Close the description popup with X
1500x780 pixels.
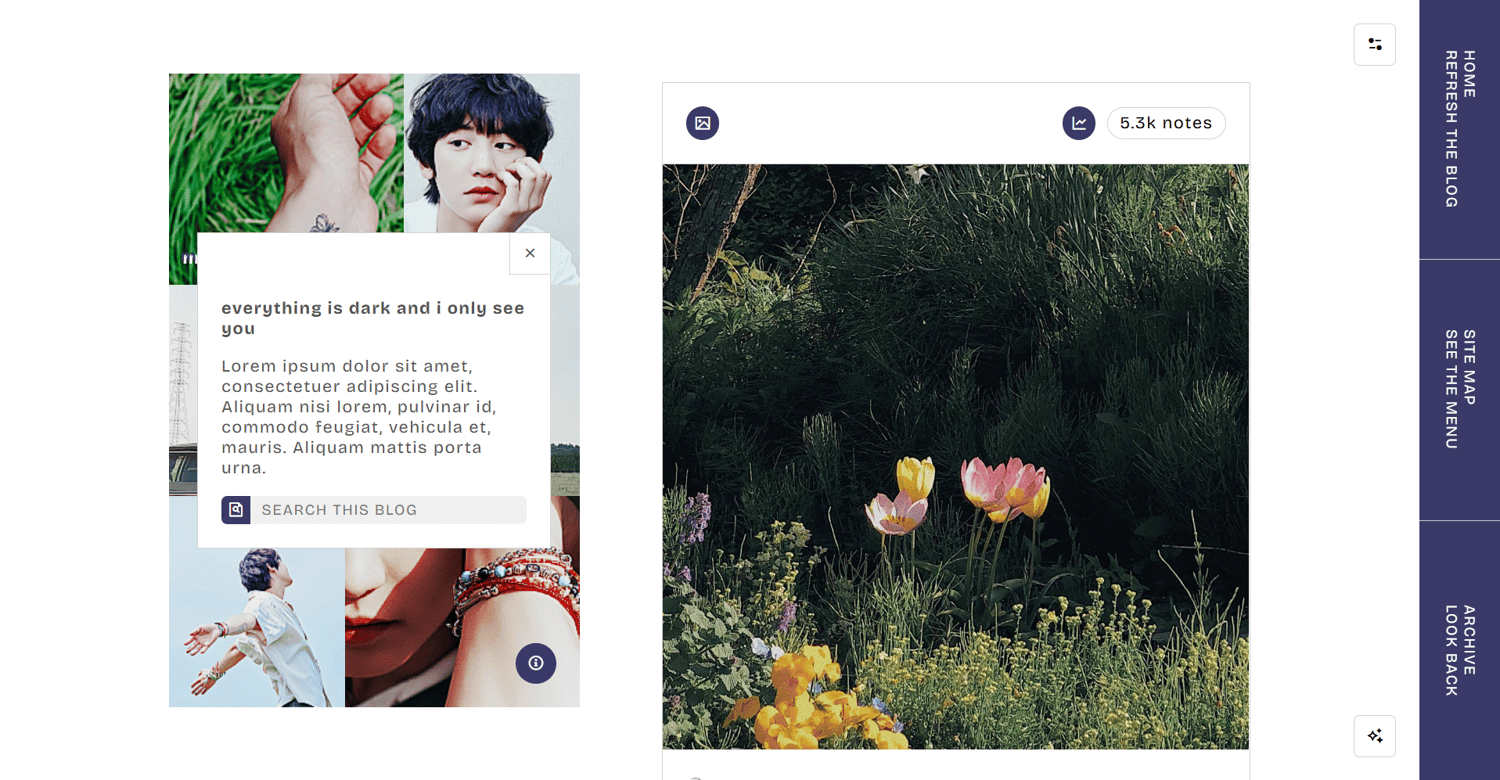click(530, 253)
